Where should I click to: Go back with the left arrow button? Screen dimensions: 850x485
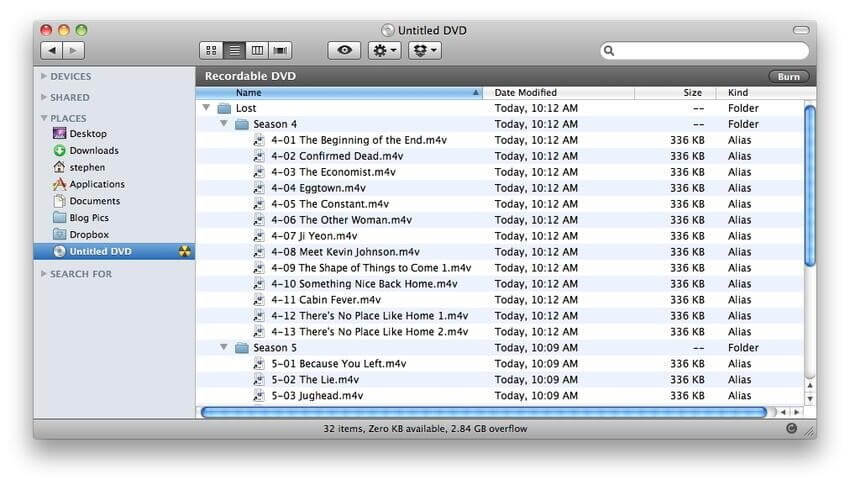[x=51, y=50]
